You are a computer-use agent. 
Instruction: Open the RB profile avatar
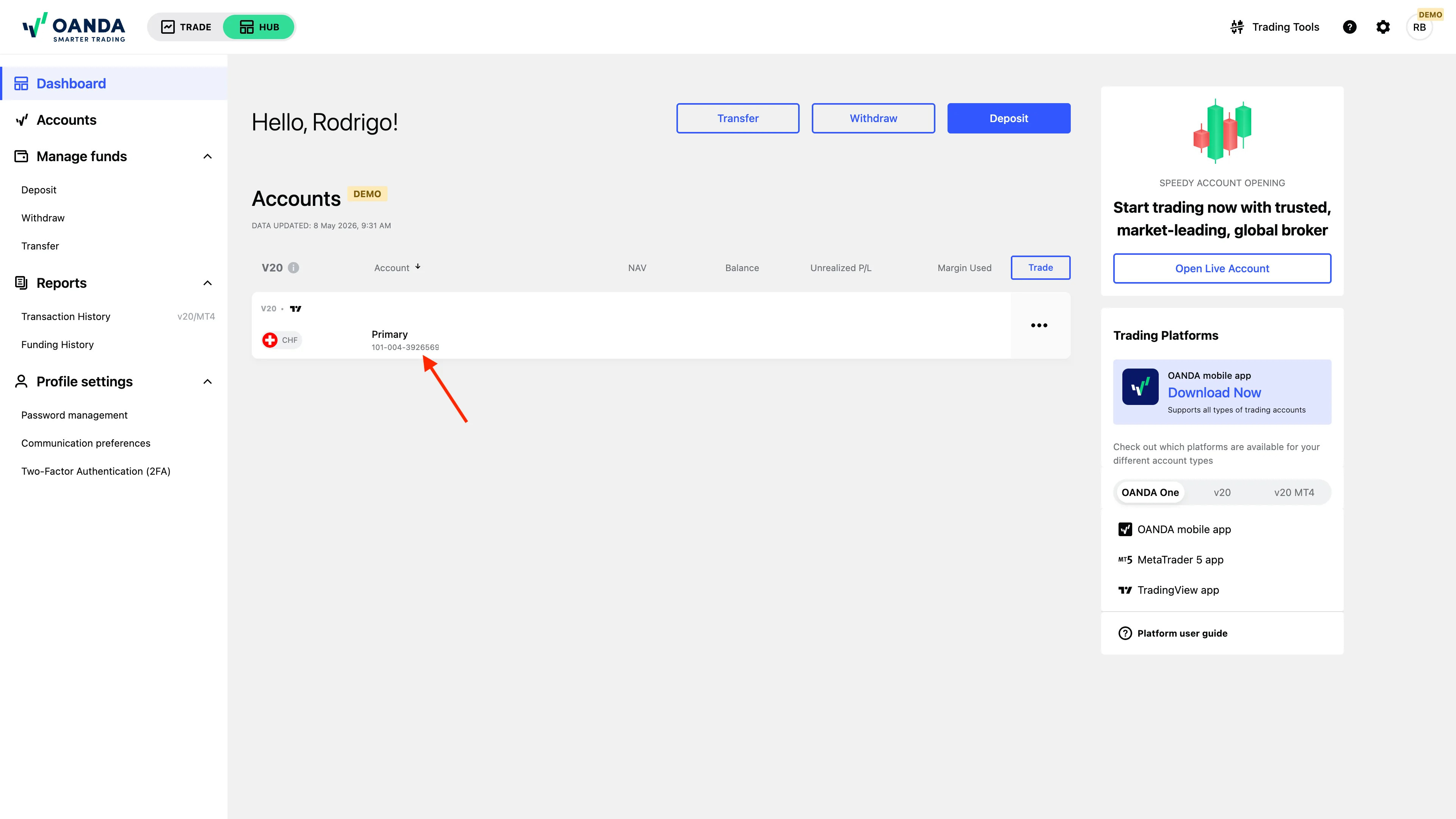[1419, 27]
